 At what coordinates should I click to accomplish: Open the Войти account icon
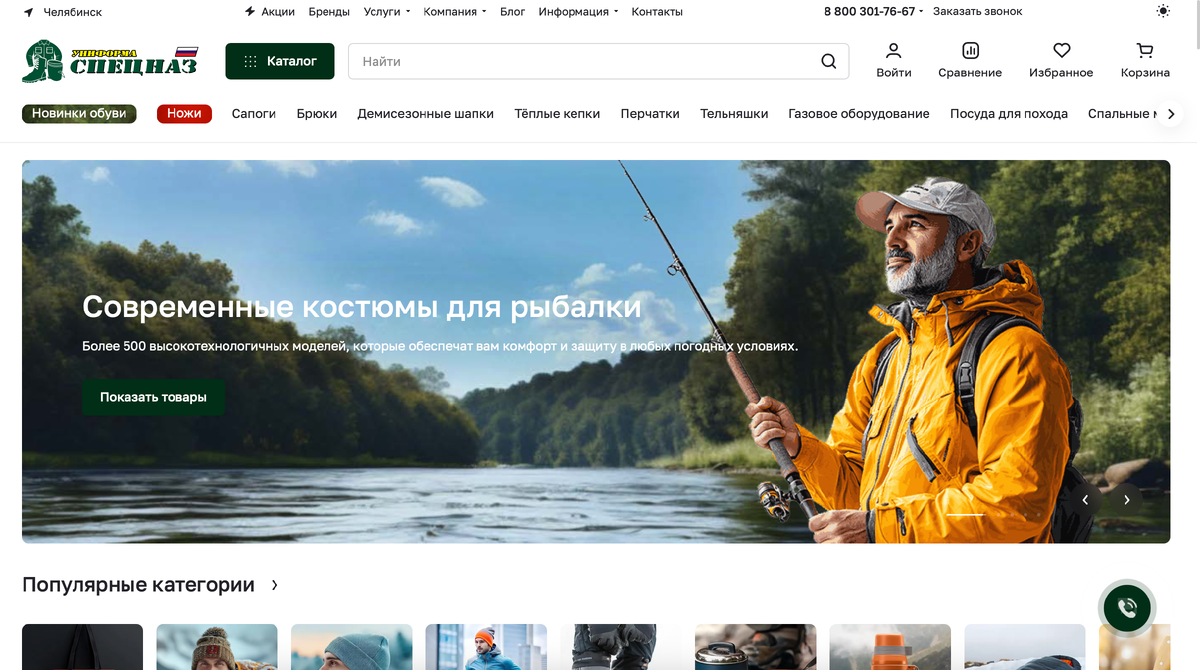pyautogui.click(x=893, y=50)
